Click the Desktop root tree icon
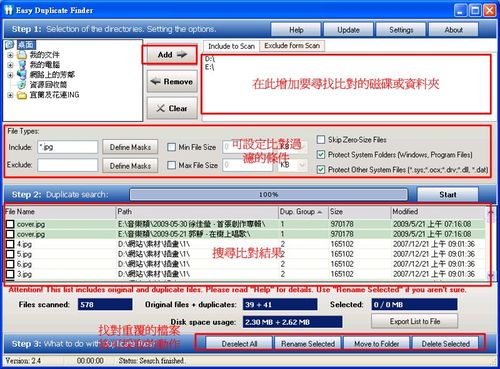This screenshot has width=500, height=369. 10,45
